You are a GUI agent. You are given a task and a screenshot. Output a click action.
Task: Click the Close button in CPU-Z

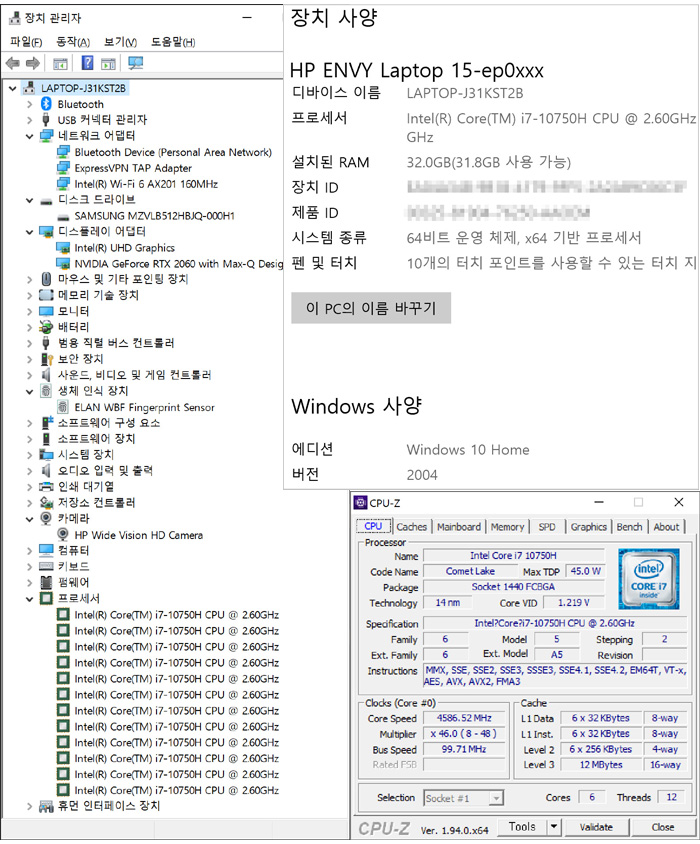coord(663,827)
